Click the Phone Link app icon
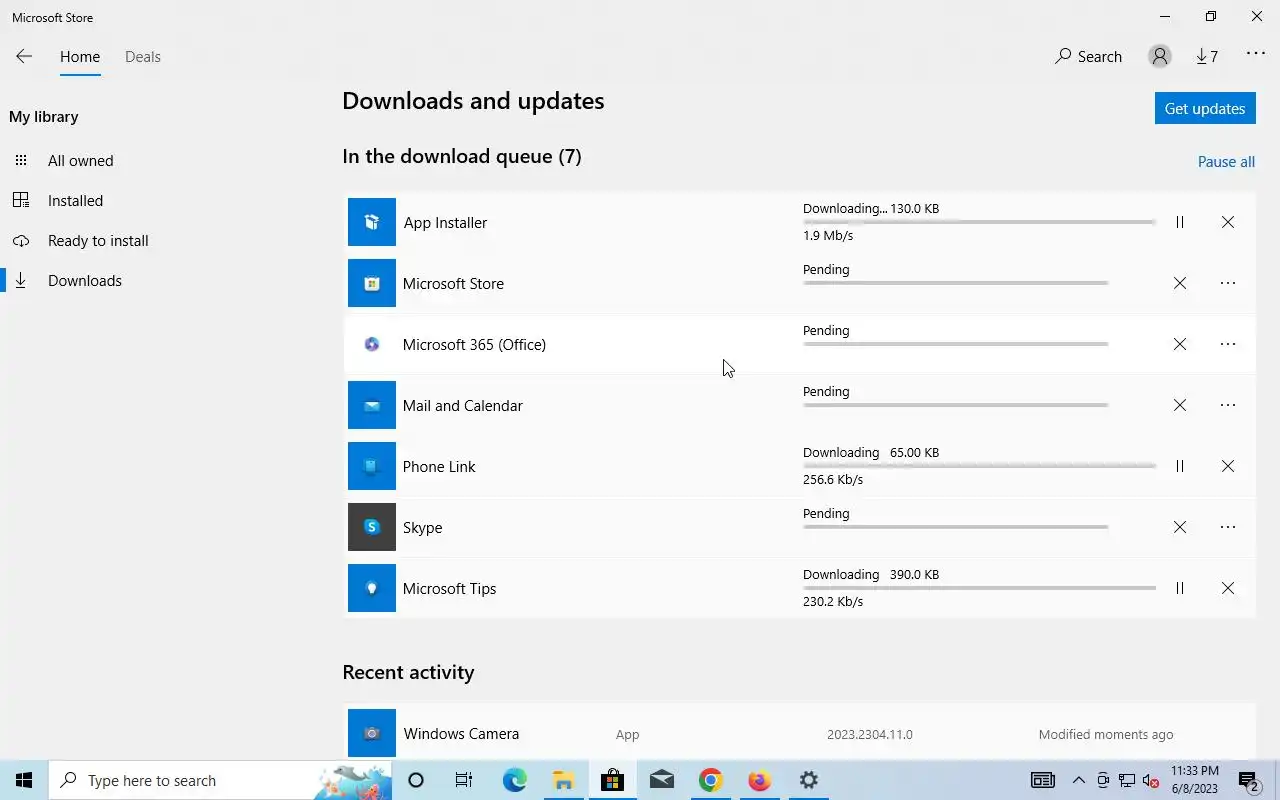 pos(372,466)
